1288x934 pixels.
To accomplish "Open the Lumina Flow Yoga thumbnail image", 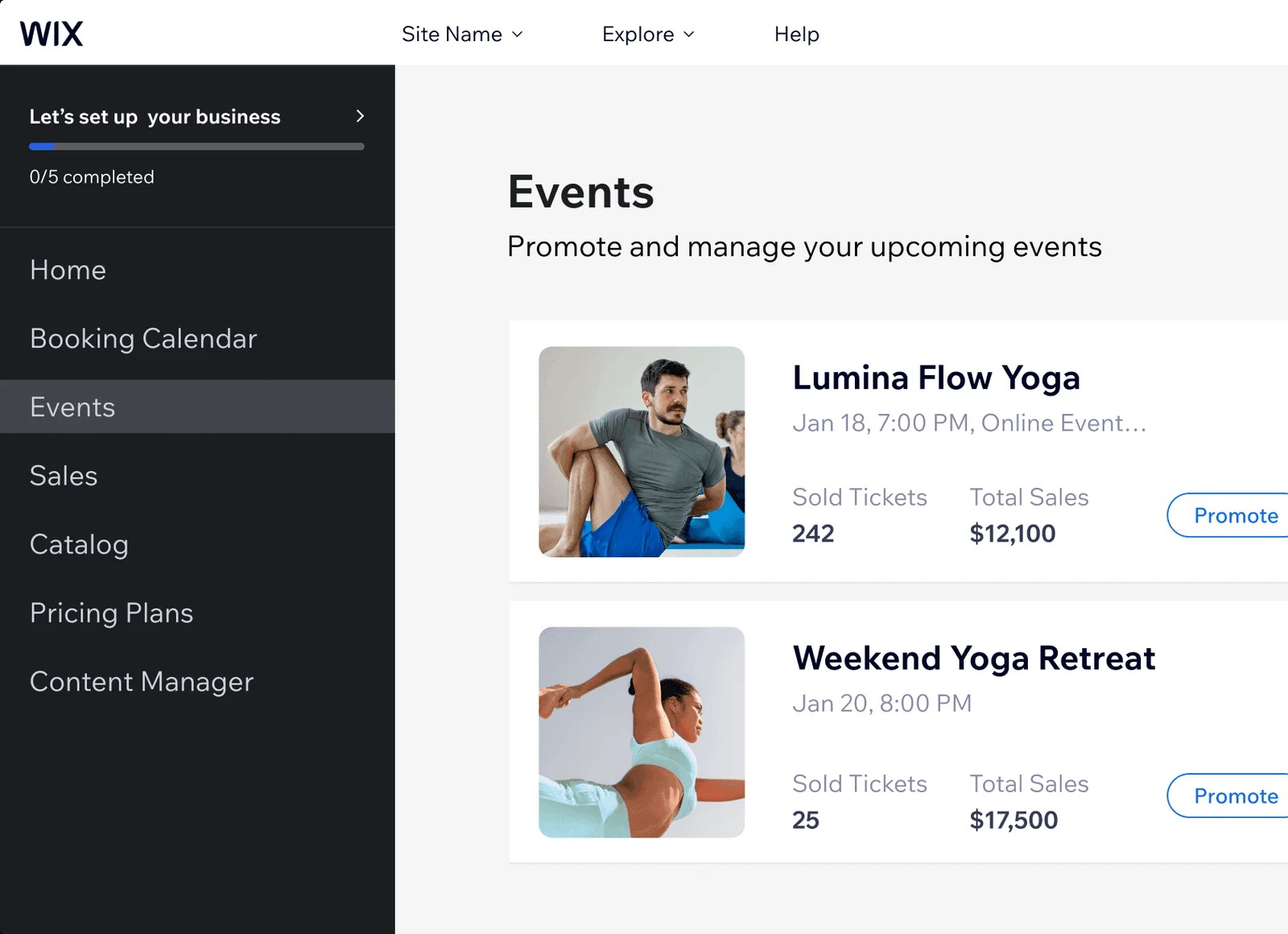I will [642, 452].
